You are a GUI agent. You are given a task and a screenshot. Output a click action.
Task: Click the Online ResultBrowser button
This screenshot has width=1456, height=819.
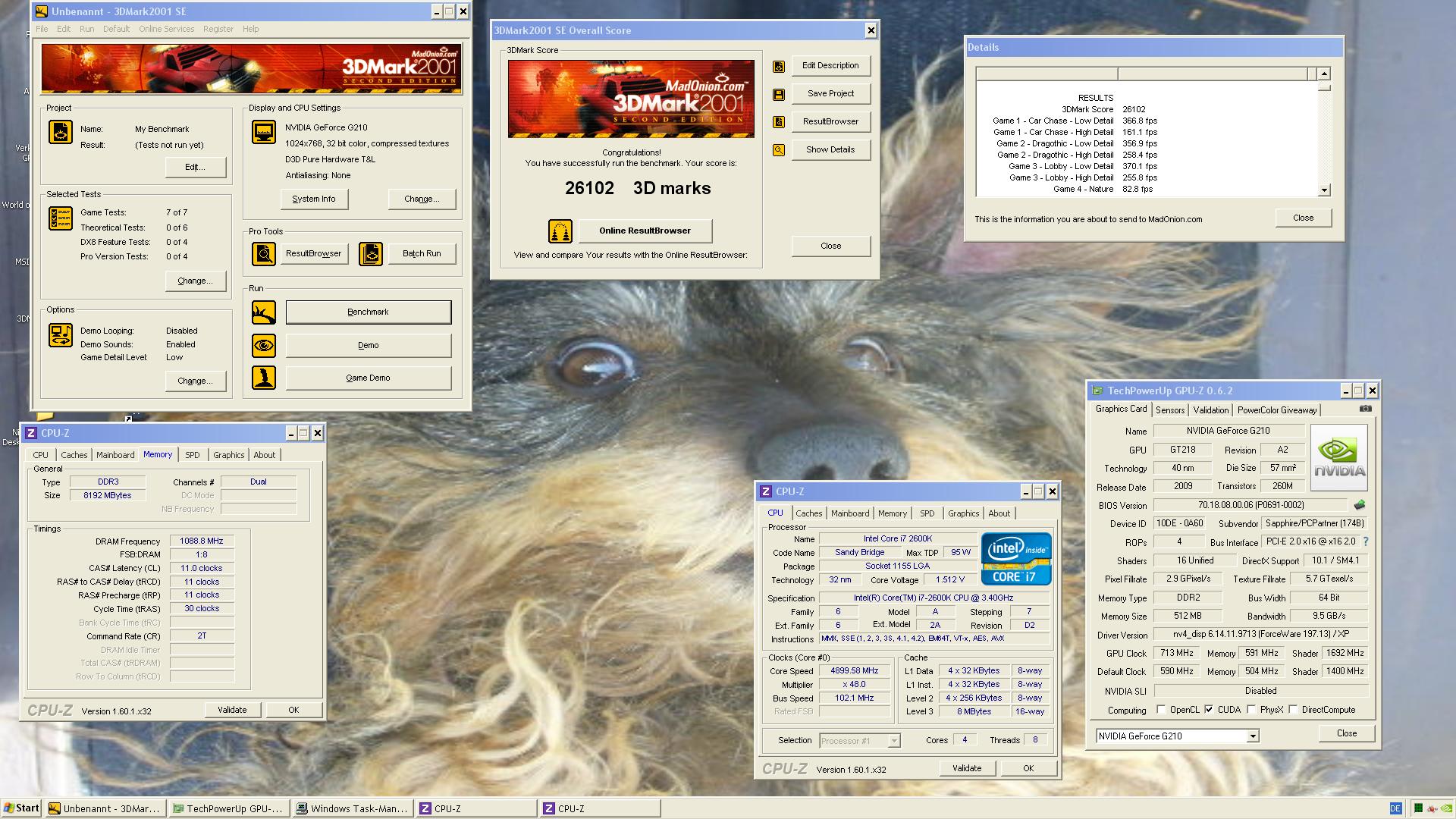pyautogui.click(x=645, y=231)
